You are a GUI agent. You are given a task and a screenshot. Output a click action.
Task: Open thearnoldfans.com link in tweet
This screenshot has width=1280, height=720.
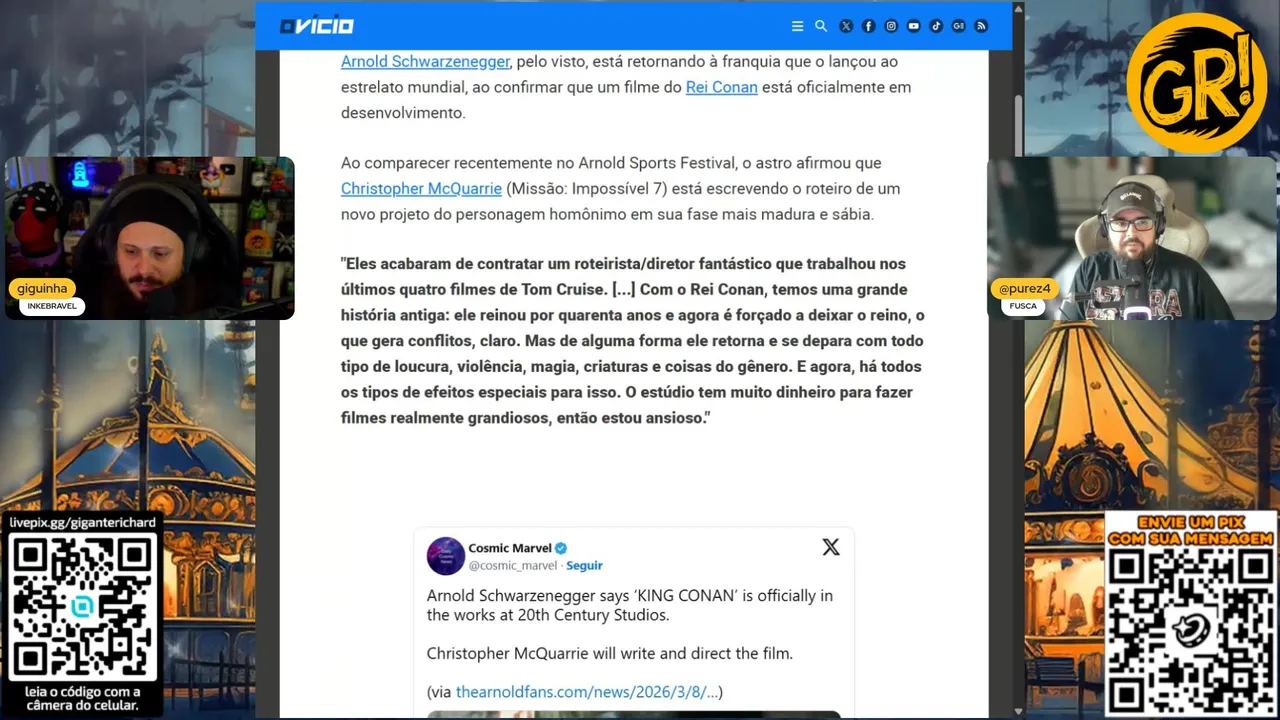[x=586, y=692]
